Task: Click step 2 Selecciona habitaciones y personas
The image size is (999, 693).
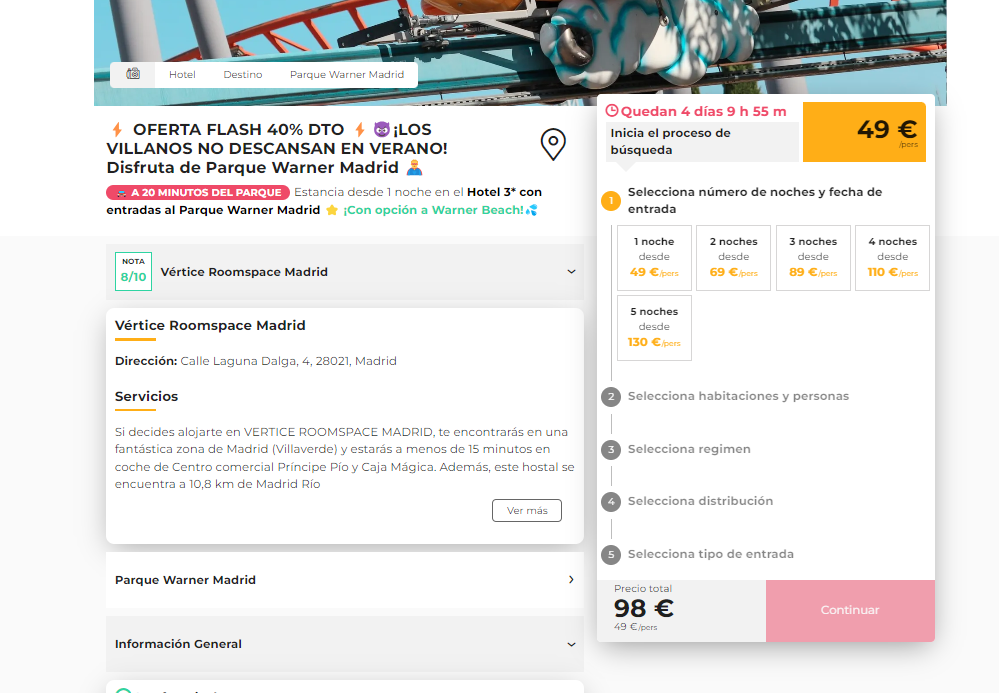Action: tap(738, 396)
